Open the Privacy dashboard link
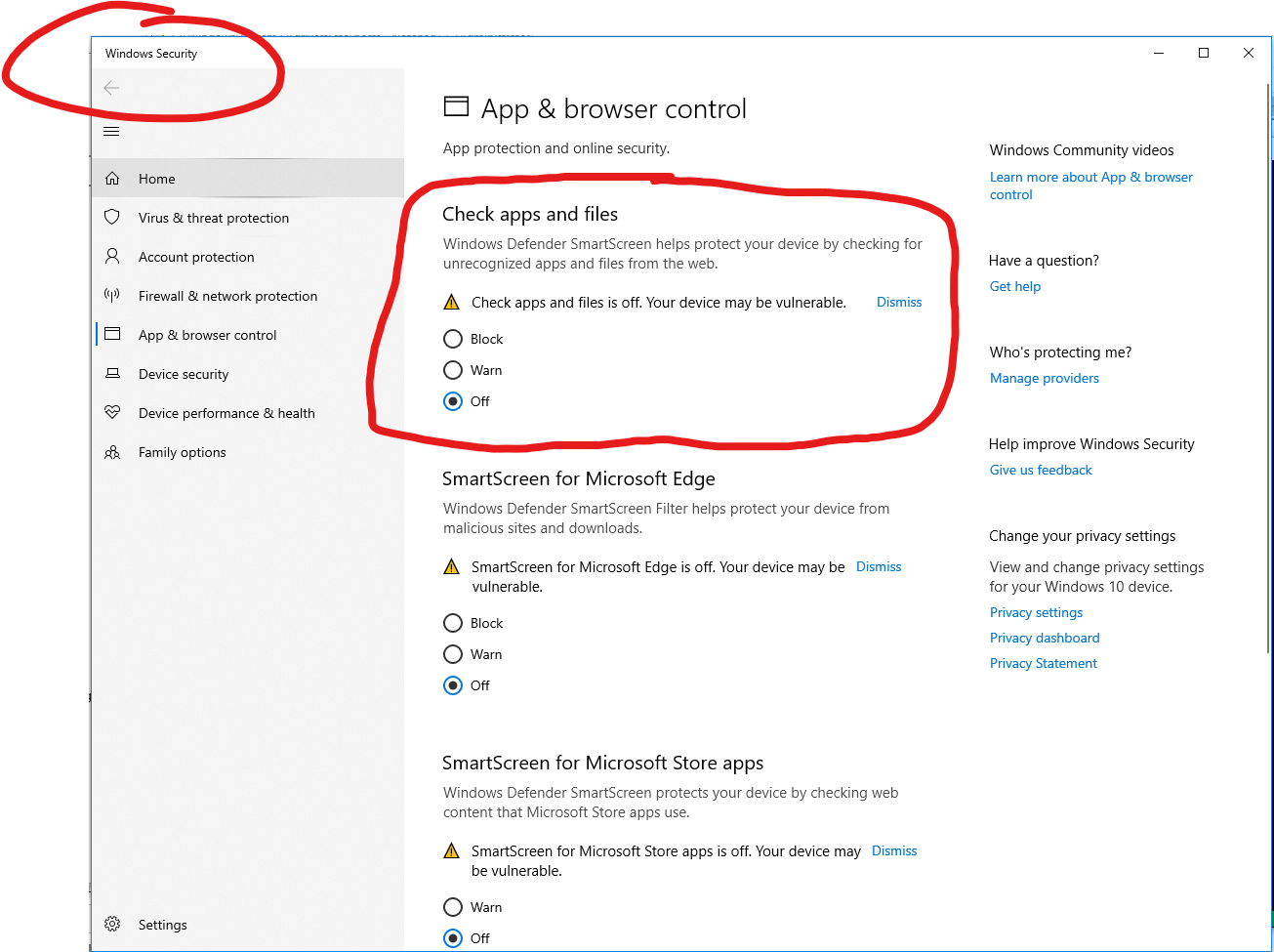 (1045, 638)
